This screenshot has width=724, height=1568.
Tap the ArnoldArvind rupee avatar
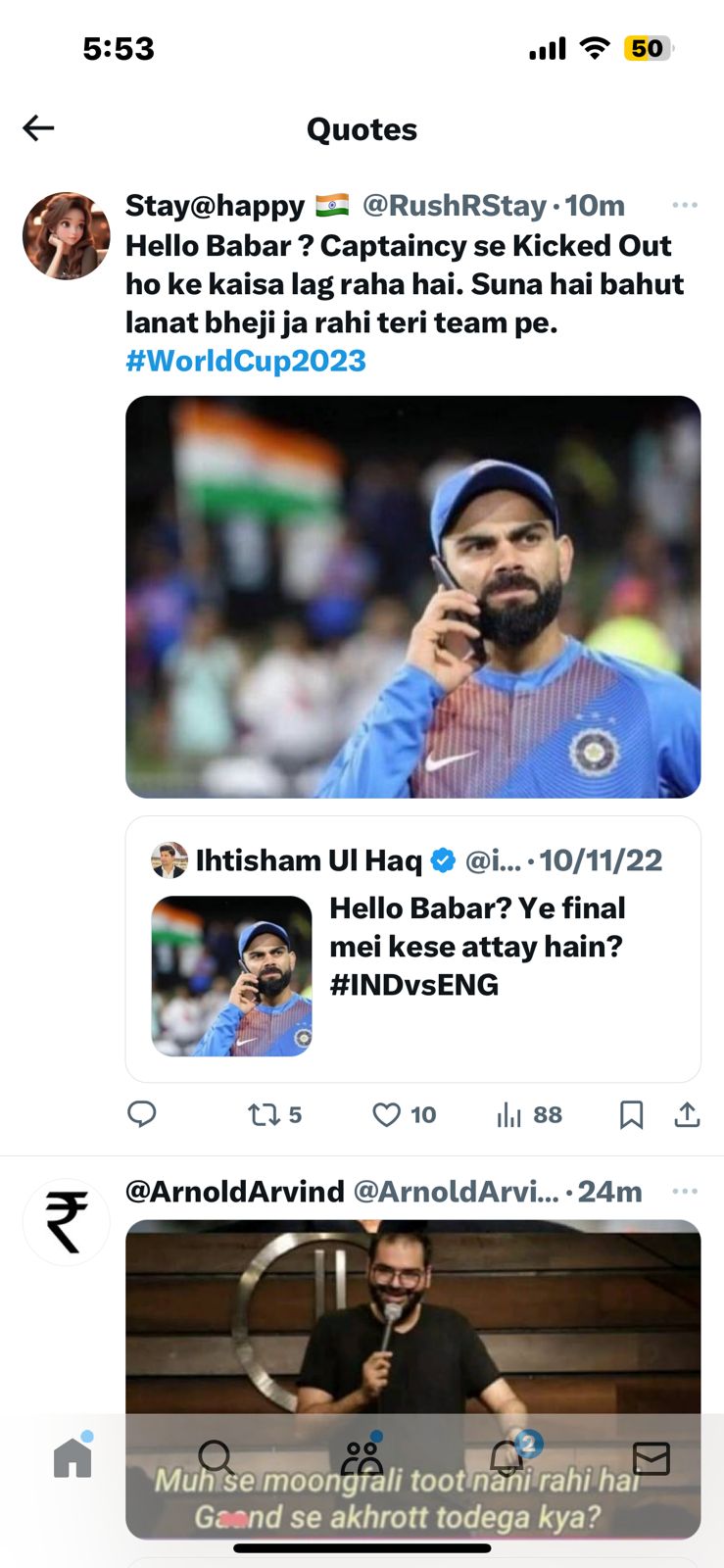click(x=67, y=1222)
